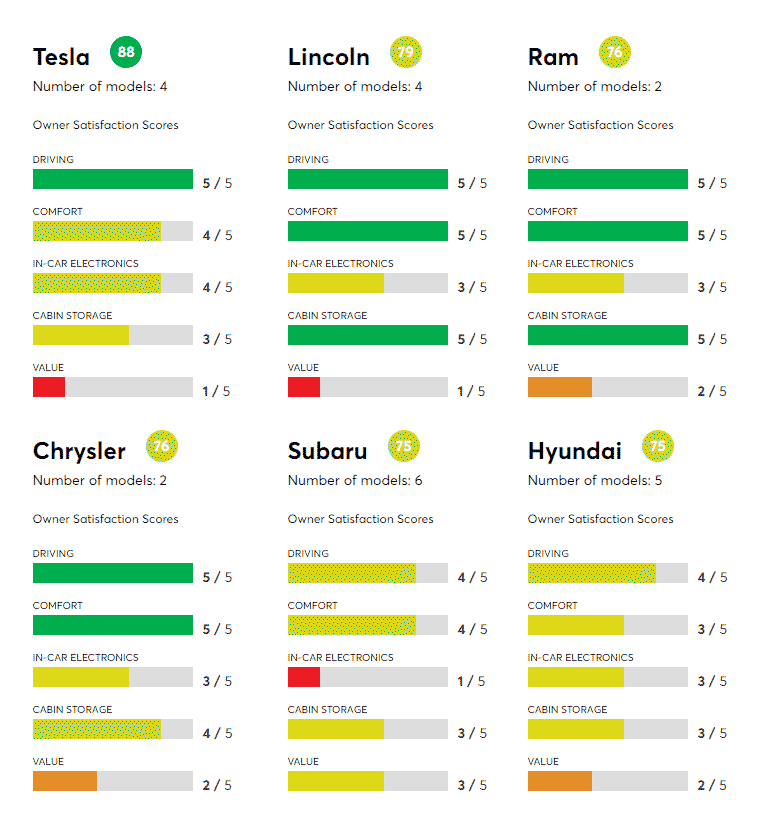
Task: Click Hyundai's Cabin Storage bar
Action: click(575, 729)
